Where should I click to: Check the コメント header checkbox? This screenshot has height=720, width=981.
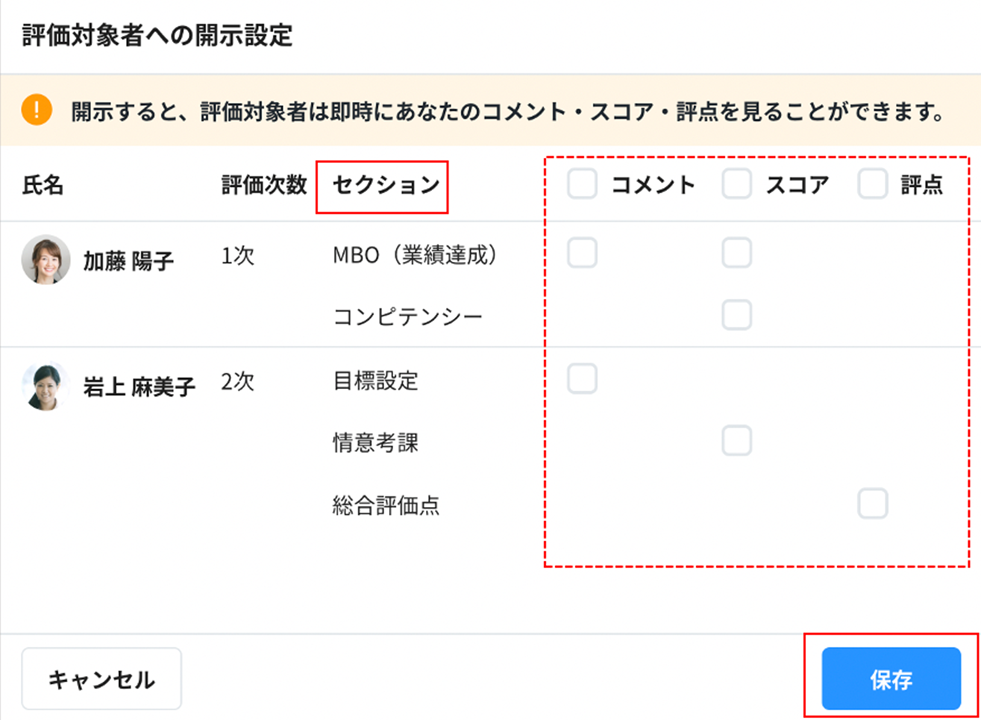pyautogui.click(x=582, y=184)
